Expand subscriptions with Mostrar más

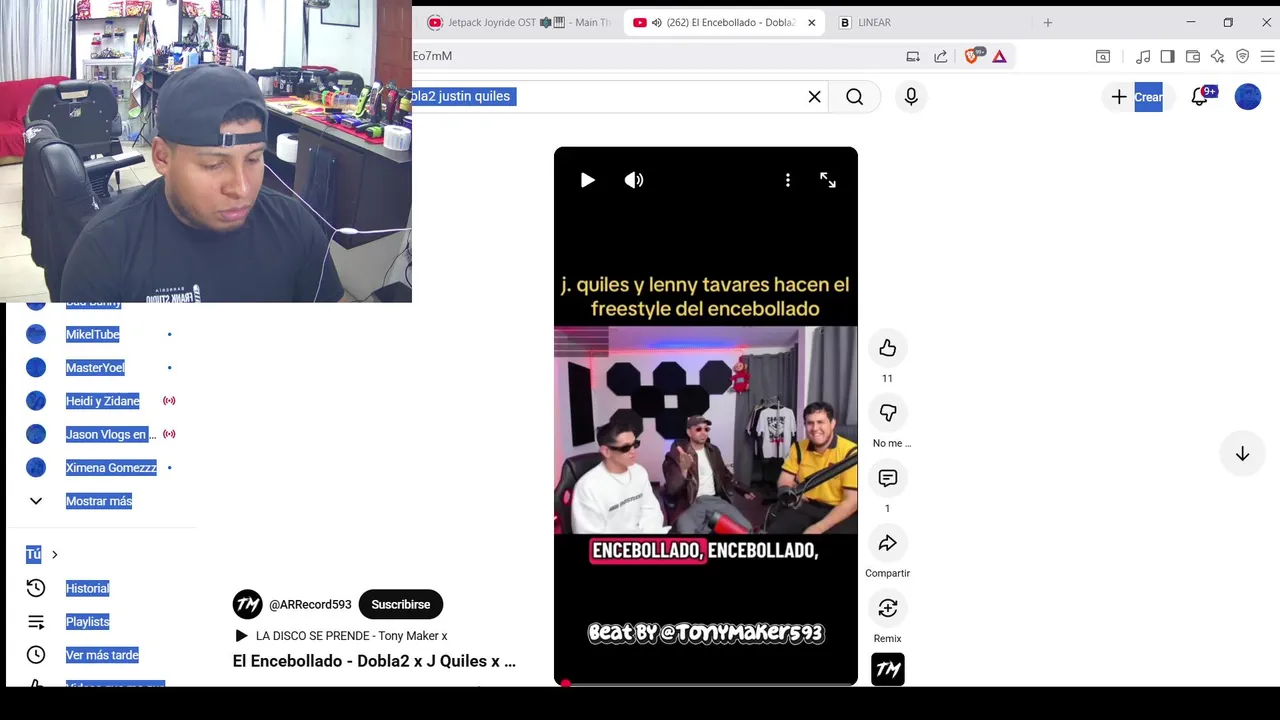[x=99, y=501]
